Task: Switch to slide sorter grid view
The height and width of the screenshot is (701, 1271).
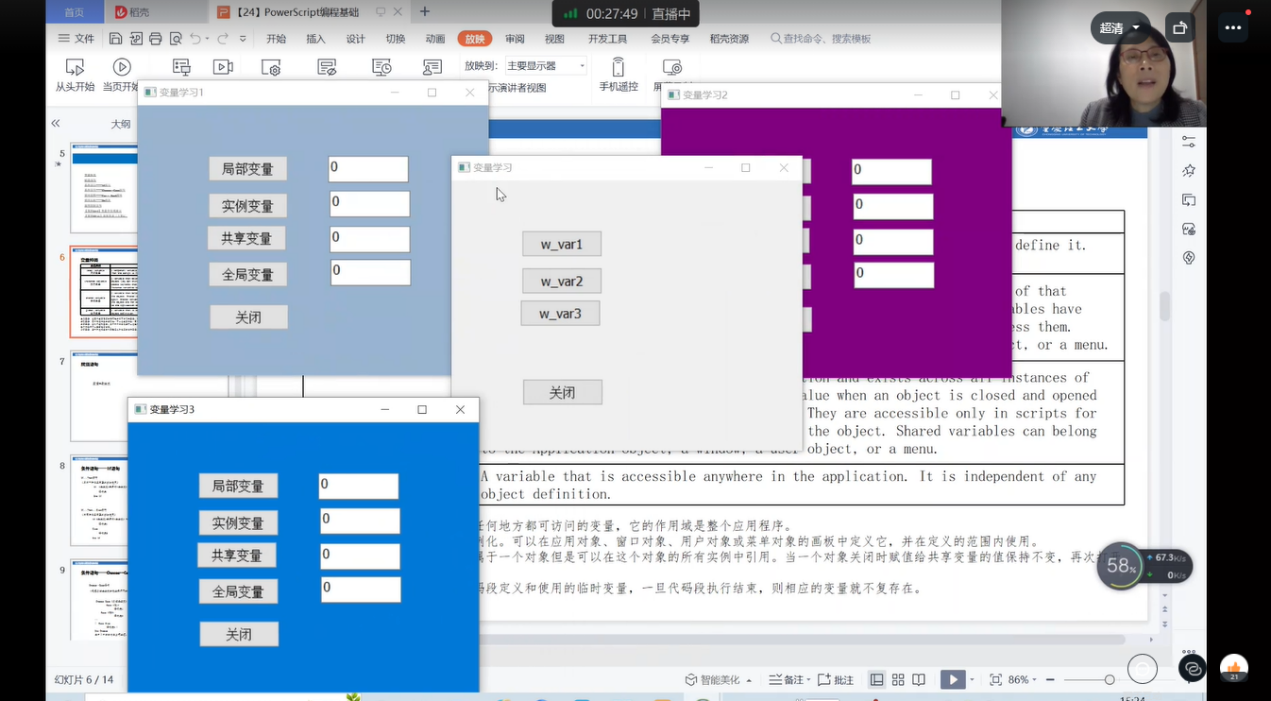Action: [898, 680]
